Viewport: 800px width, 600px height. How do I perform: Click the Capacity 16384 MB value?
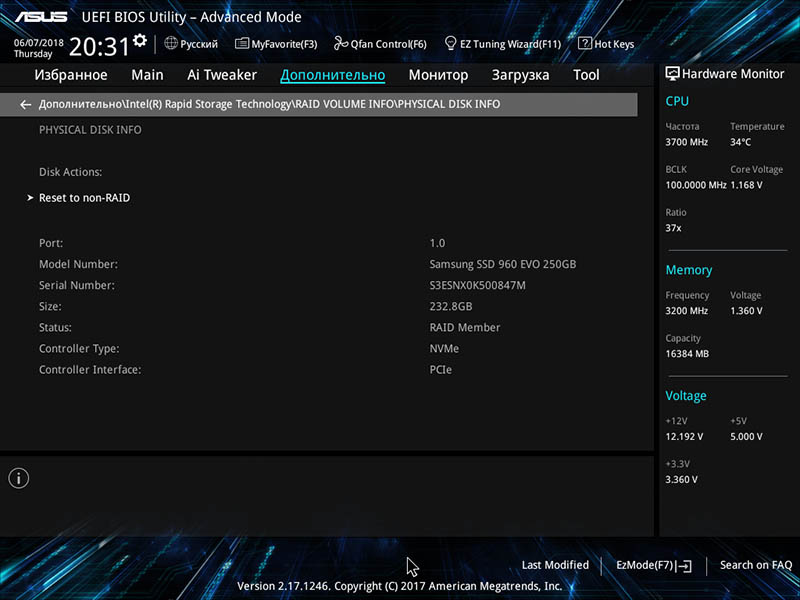click(687, 354)
